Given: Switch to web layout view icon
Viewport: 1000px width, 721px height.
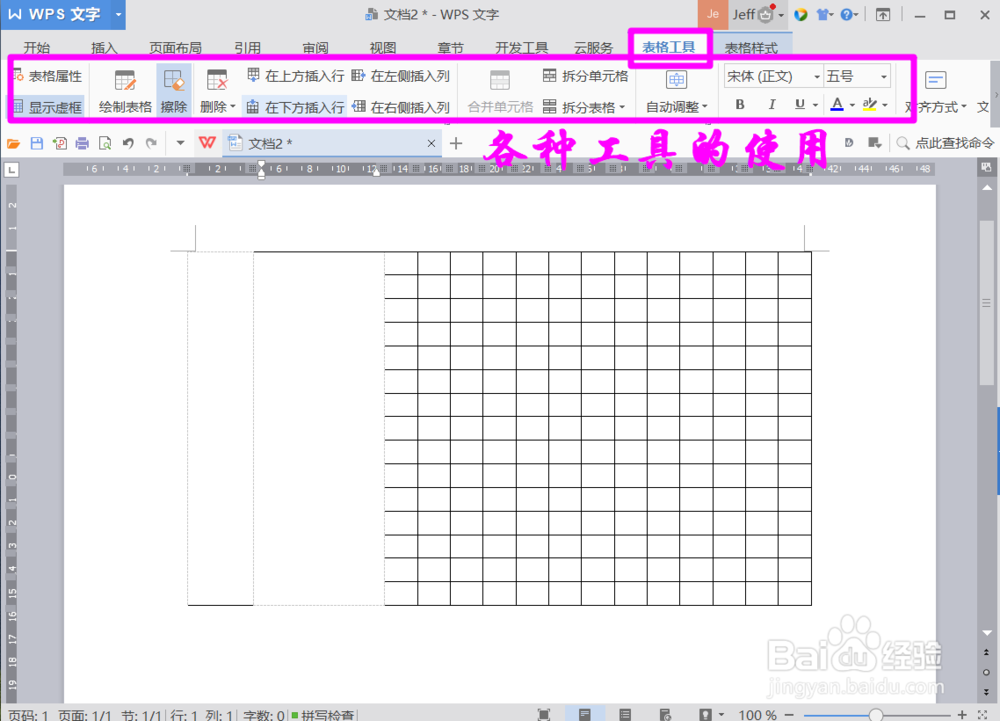Looking at the screenshot, I should [665, 715].
